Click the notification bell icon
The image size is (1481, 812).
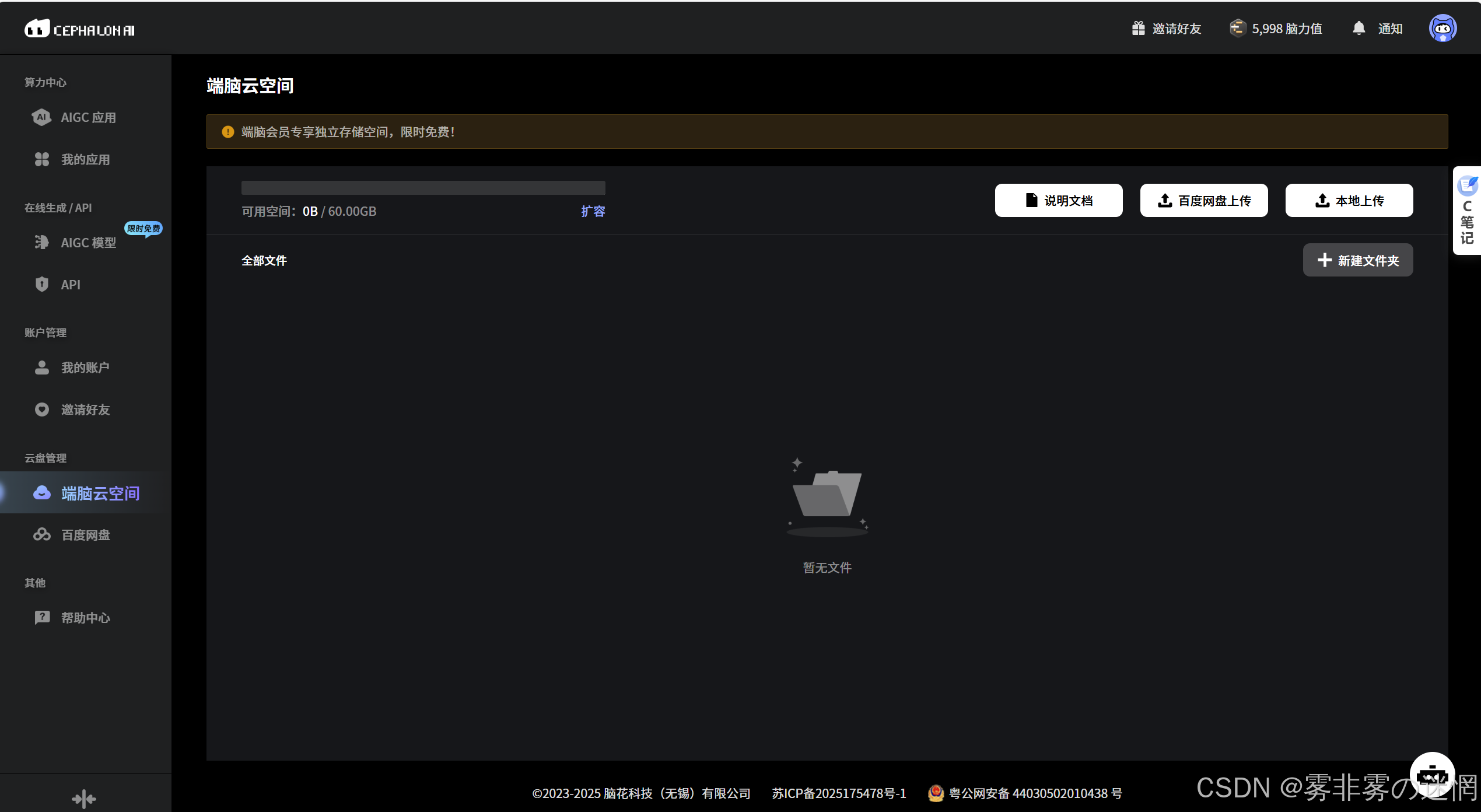pyautogui.click(x=1359, y=29)
